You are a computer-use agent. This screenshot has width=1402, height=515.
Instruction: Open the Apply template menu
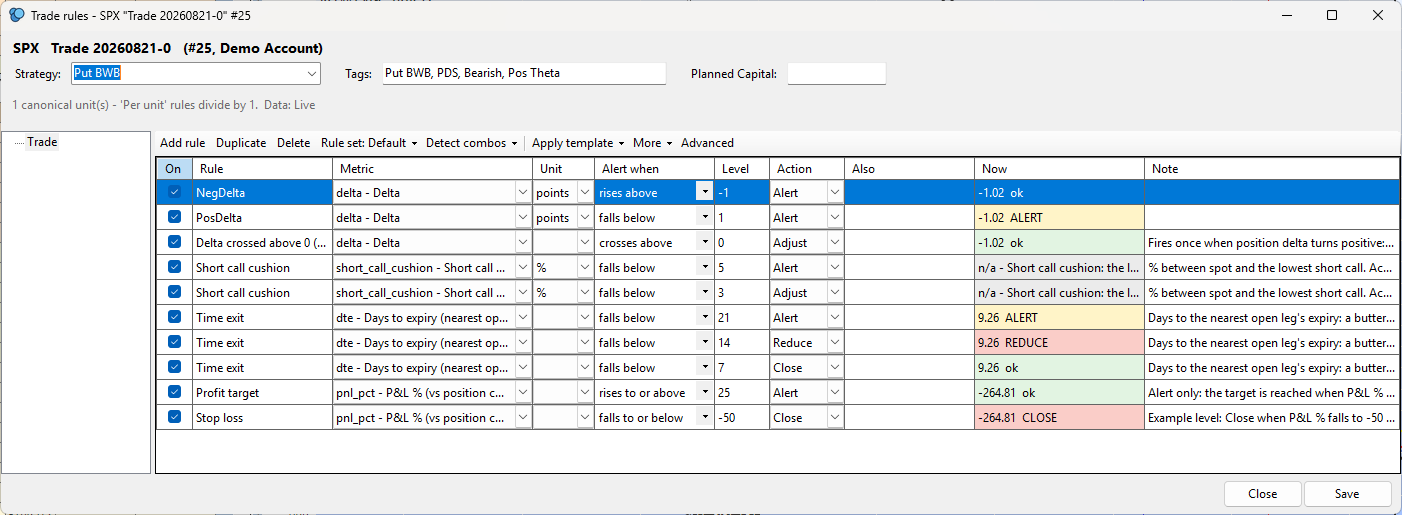577,143
